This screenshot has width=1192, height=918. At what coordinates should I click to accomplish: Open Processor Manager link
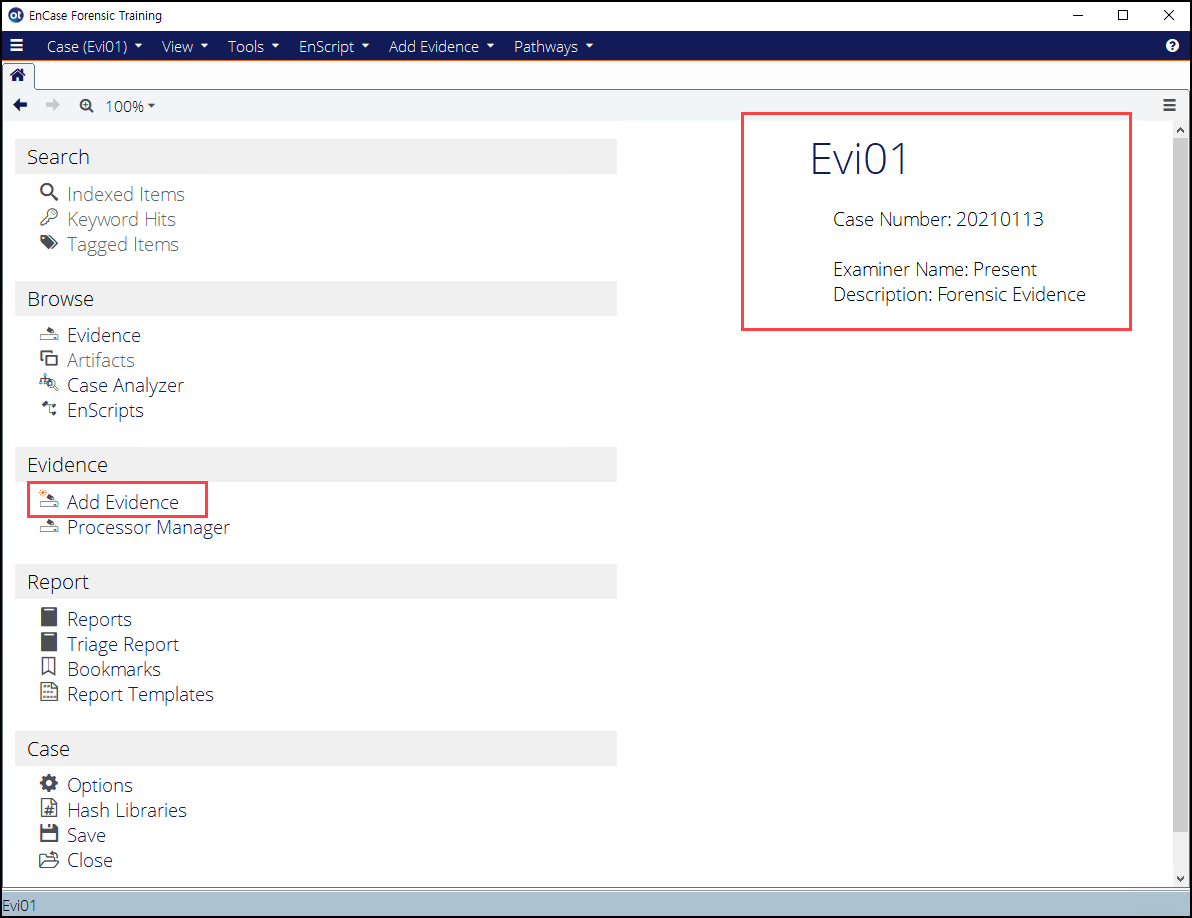(148, 527)
